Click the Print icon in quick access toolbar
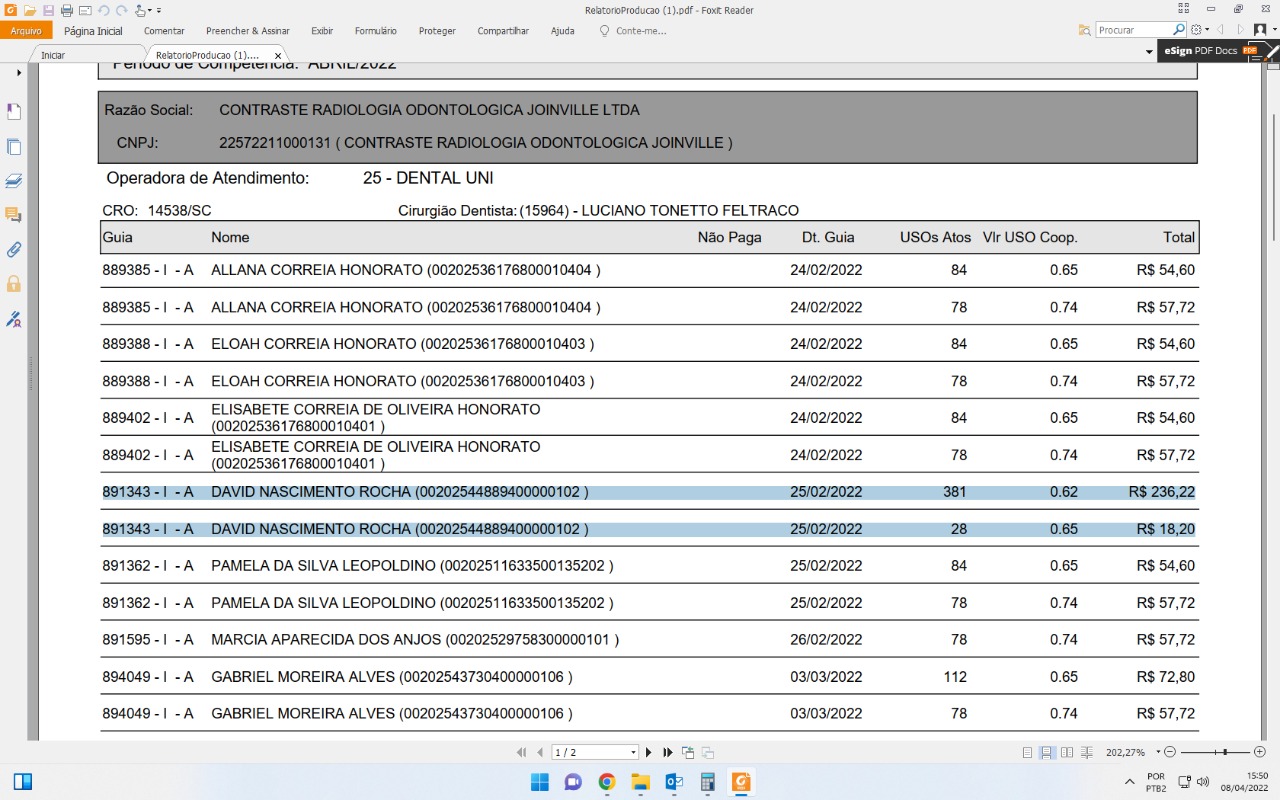This screenshot has width=1280, height=800. pos(67,10)
